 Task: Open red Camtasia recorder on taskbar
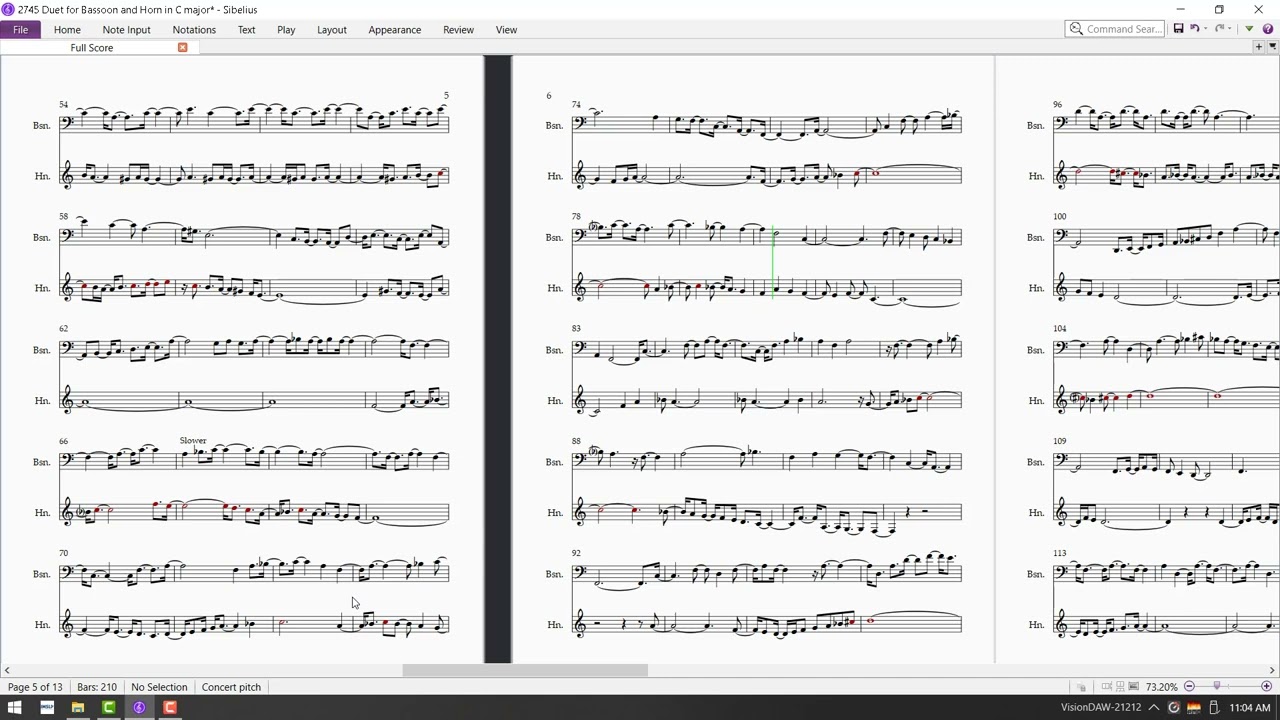[170, 708]
